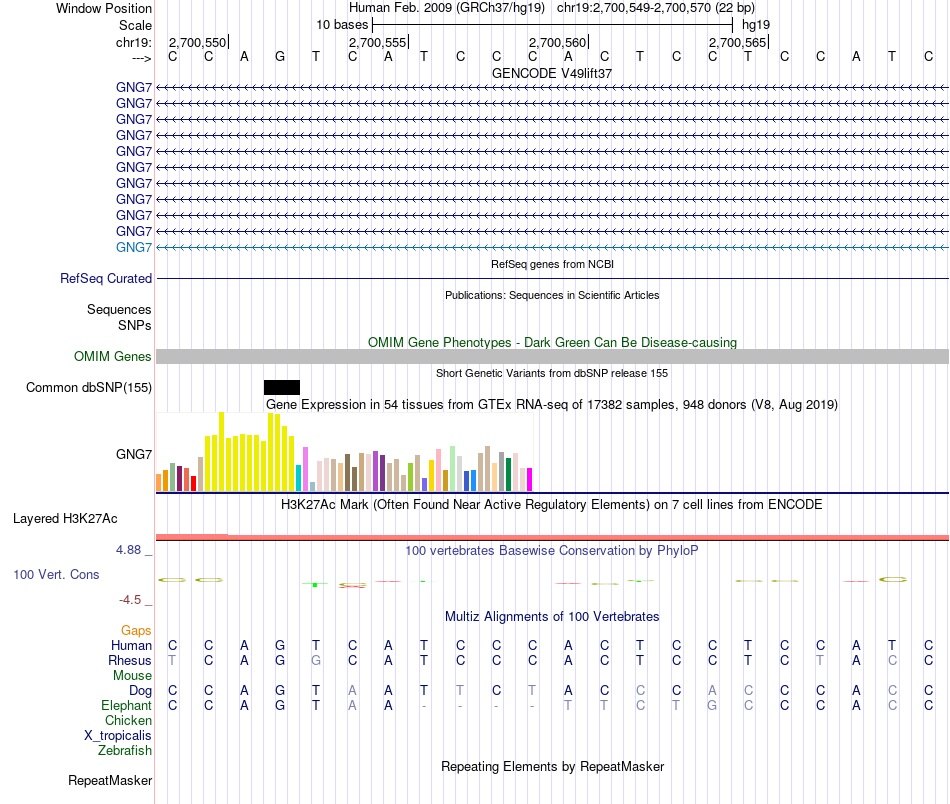Click the -4.5 PhyloP lower scale value

pyautogui.click(x=130, y=600)
